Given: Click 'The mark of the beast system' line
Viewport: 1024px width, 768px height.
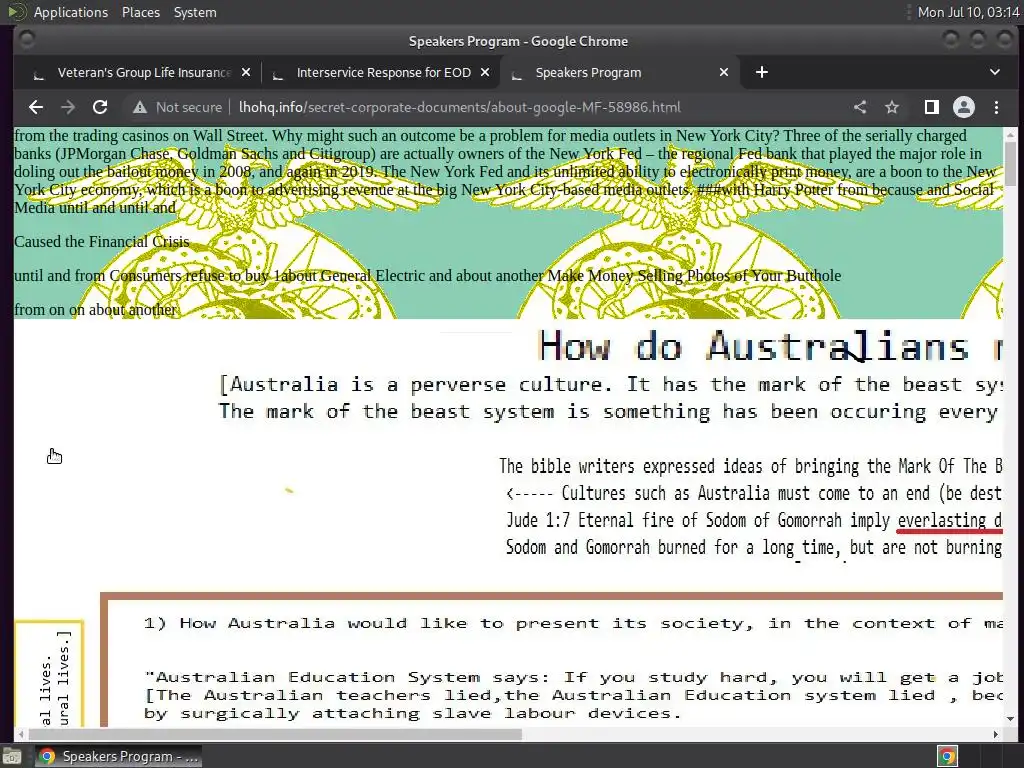Looking at the screenshot, I should (609, 412).
